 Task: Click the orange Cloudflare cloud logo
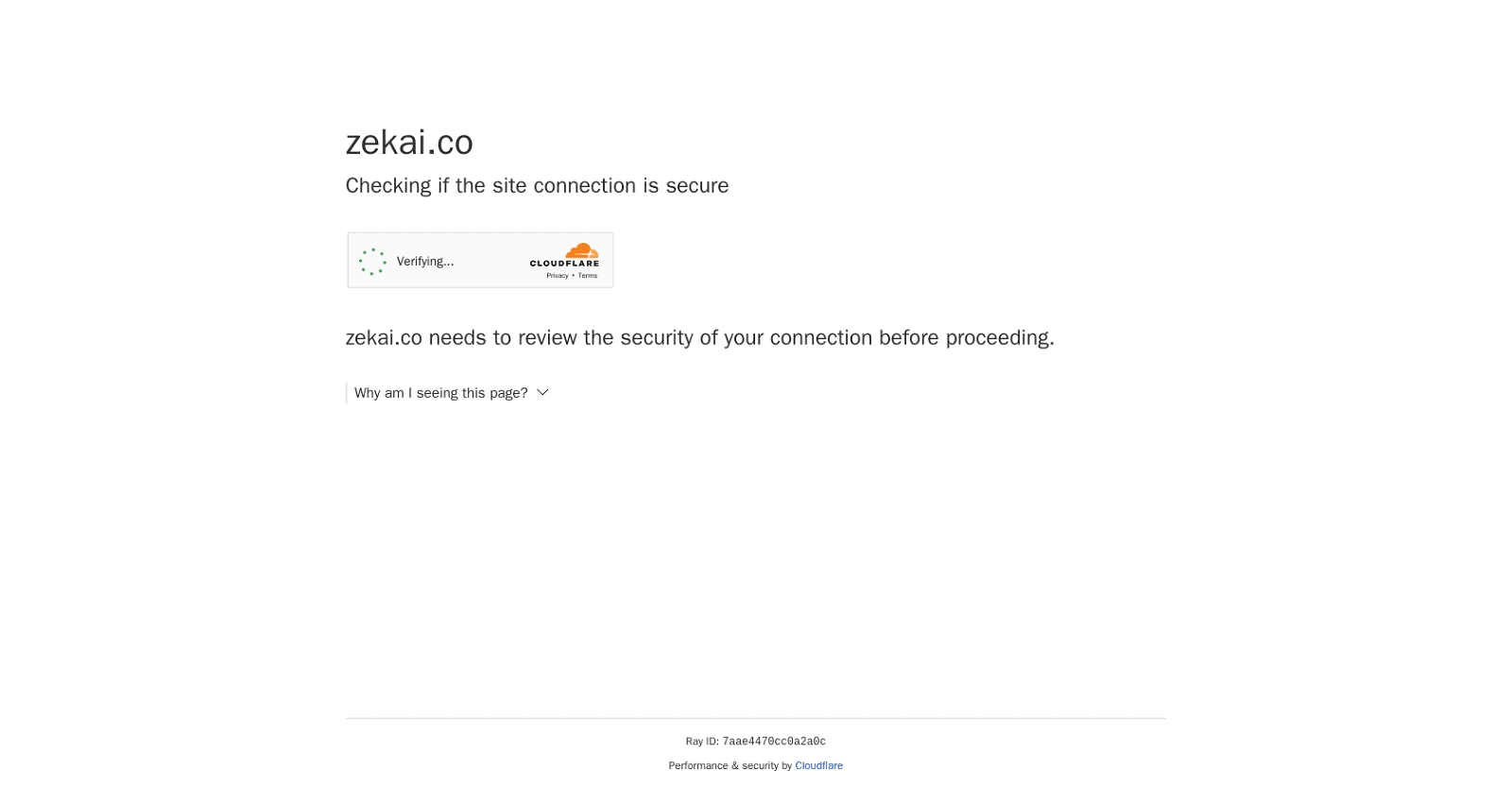[582, 251]
